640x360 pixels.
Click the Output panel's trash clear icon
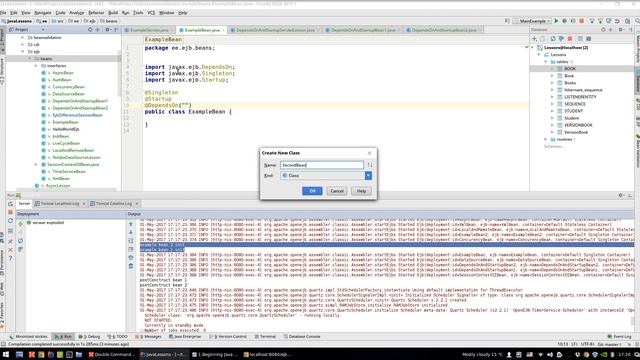click(131, 266)
